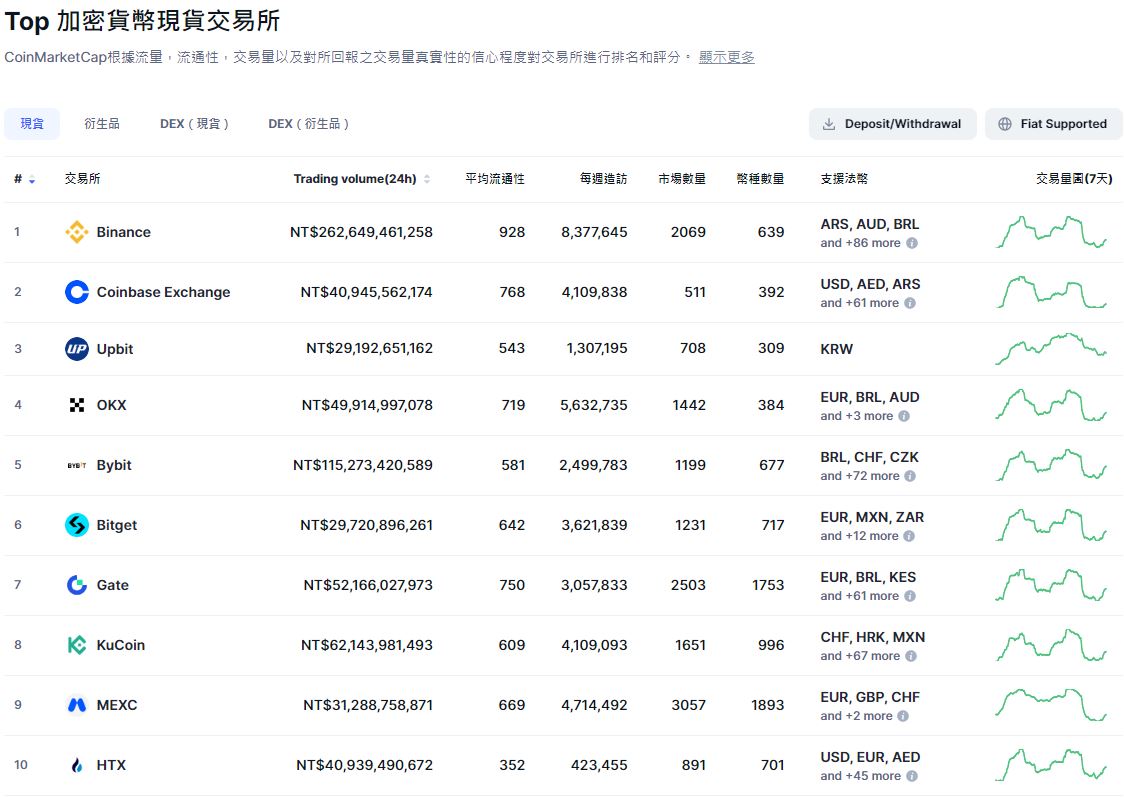The height and width of the screenshot is (797, 1124).
Task: Click the 每週造訪 column header
Action: tap(603, 179)
